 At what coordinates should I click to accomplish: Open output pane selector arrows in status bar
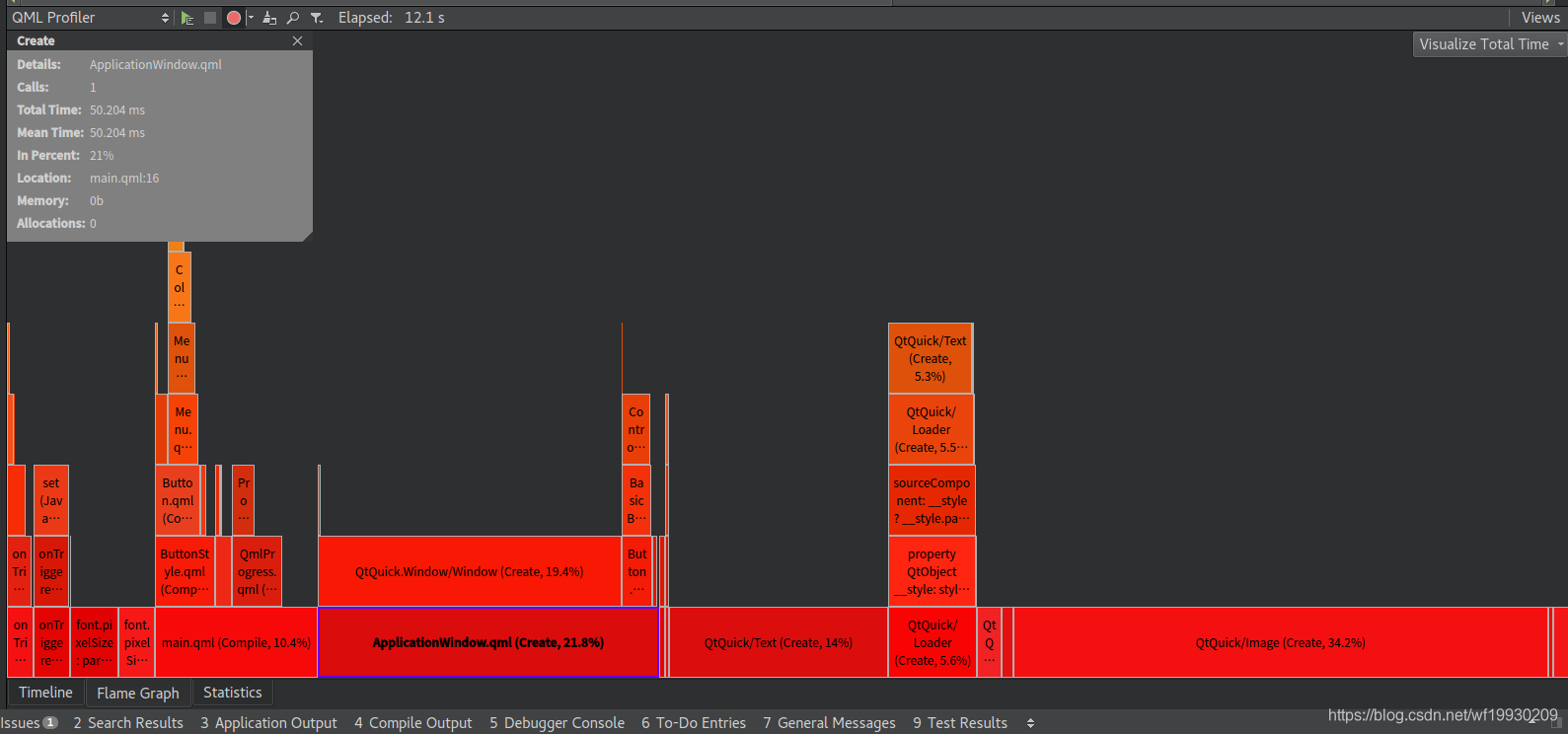point(1030,723)
